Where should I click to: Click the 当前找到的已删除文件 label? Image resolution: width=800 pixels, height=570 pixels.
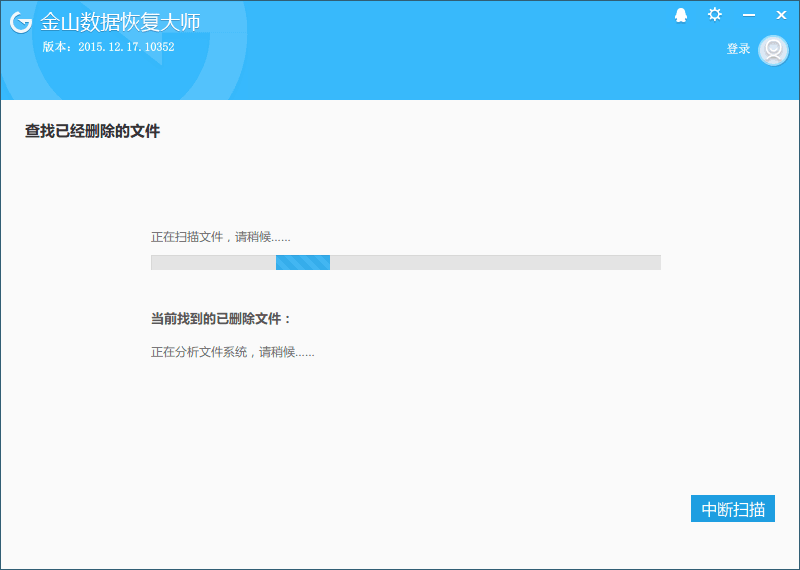point(221,318)
